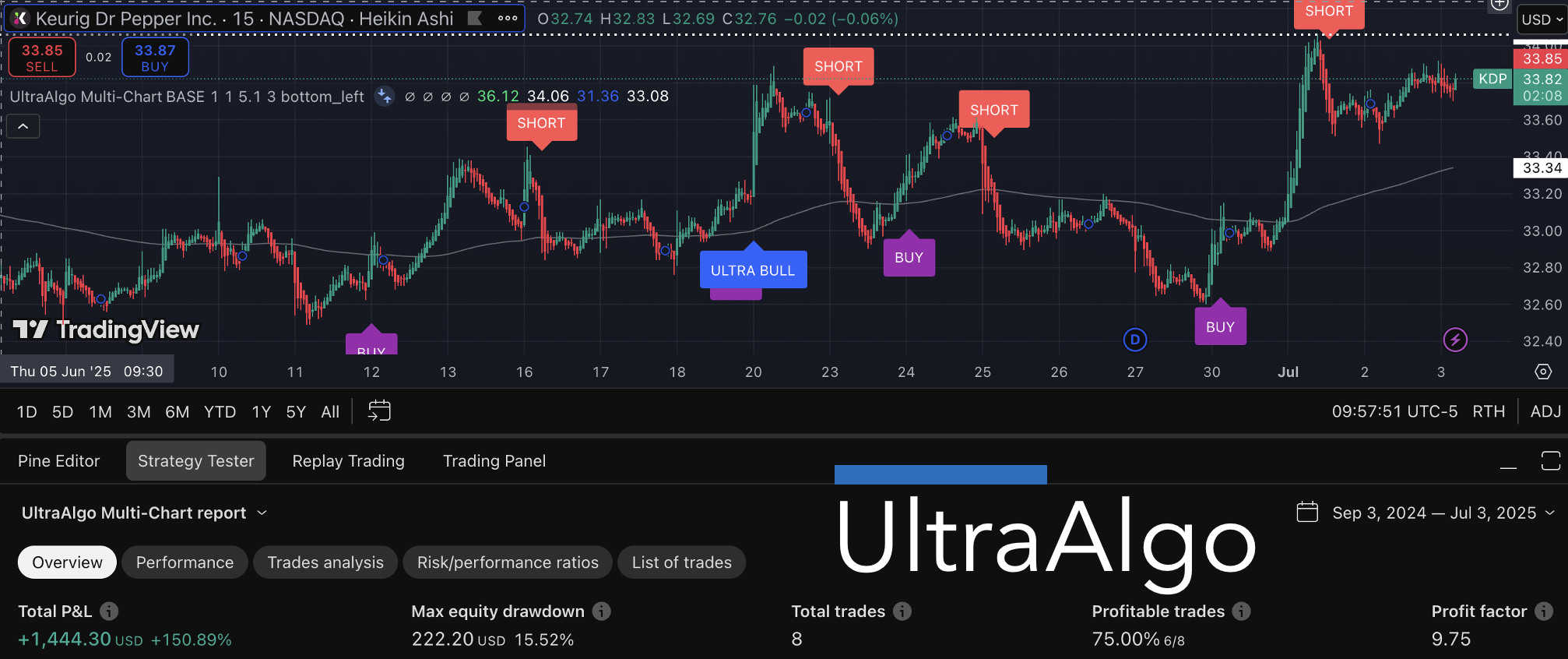This screenshot has height=659, width=1568.
Task: Open the go-to-date calendar icon
Action: [379, 411]
